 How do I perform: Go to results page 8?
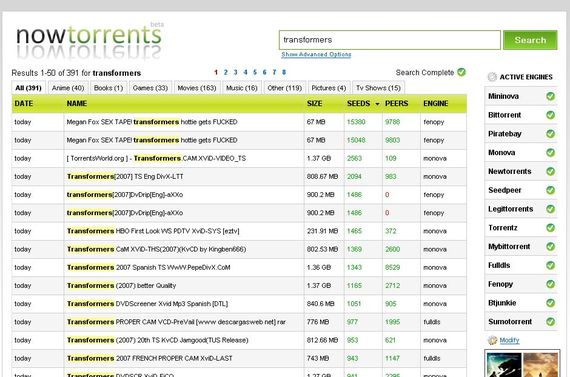click(284, 72)
